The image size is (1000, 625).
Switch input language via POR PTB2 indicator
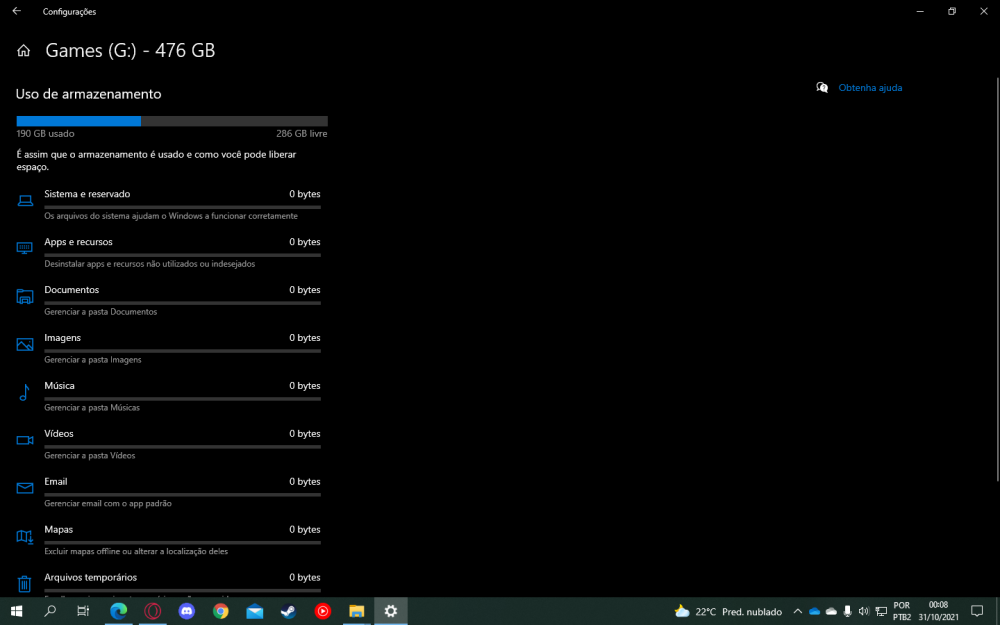click(901, 611)
